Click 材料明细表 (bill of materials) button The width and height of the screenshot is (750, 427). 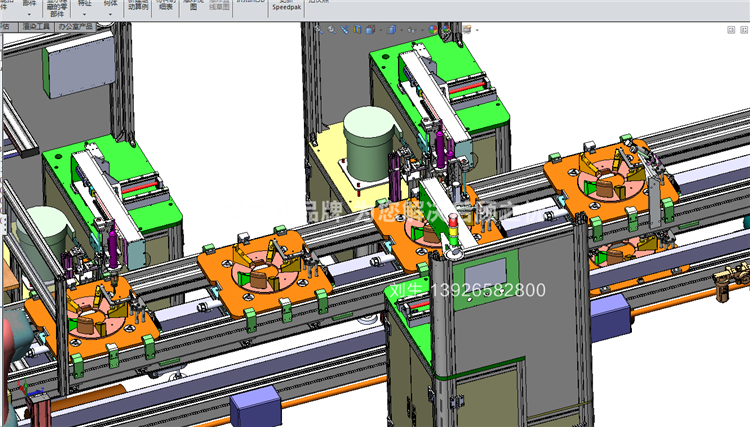point(166,5)
